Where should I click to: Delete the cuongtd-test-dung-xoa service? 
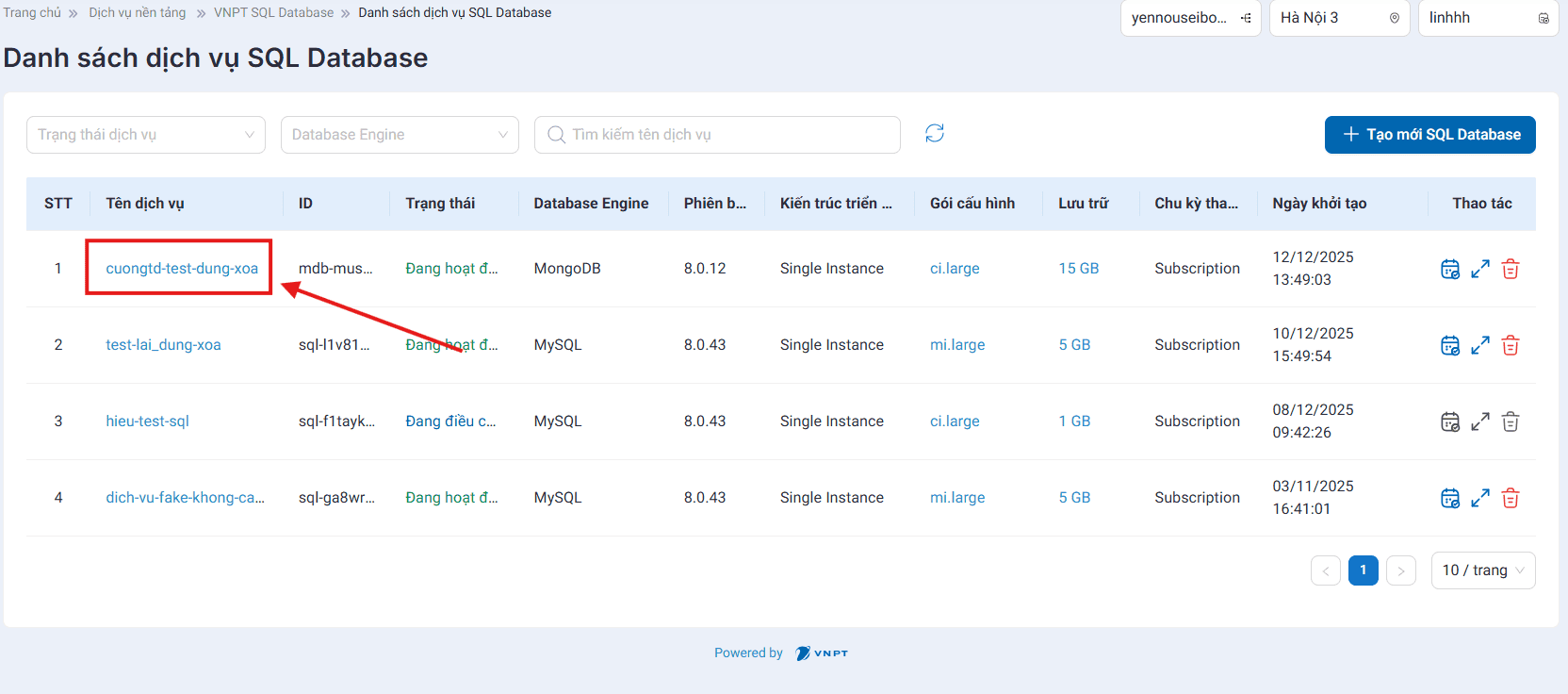pos(1510,269)
